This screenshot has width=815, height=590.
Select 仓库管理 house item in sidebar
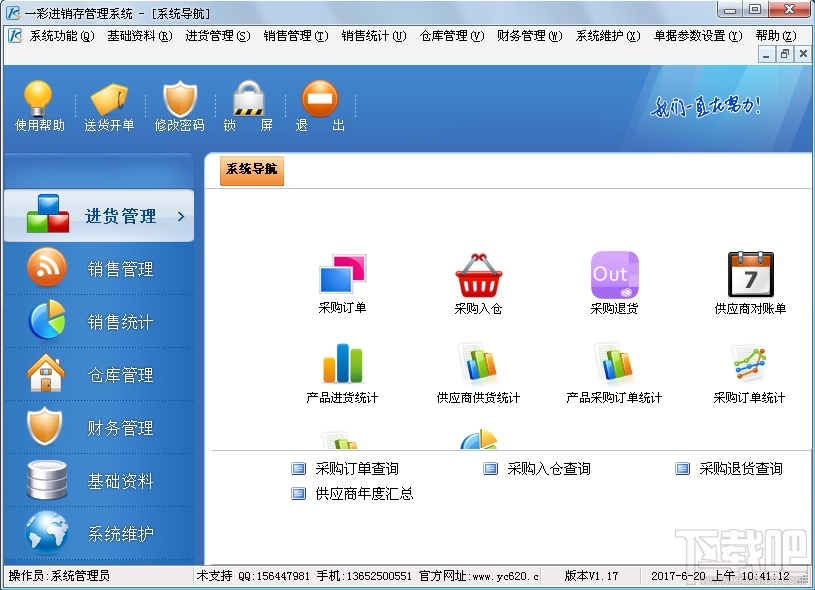pos(99,375)
